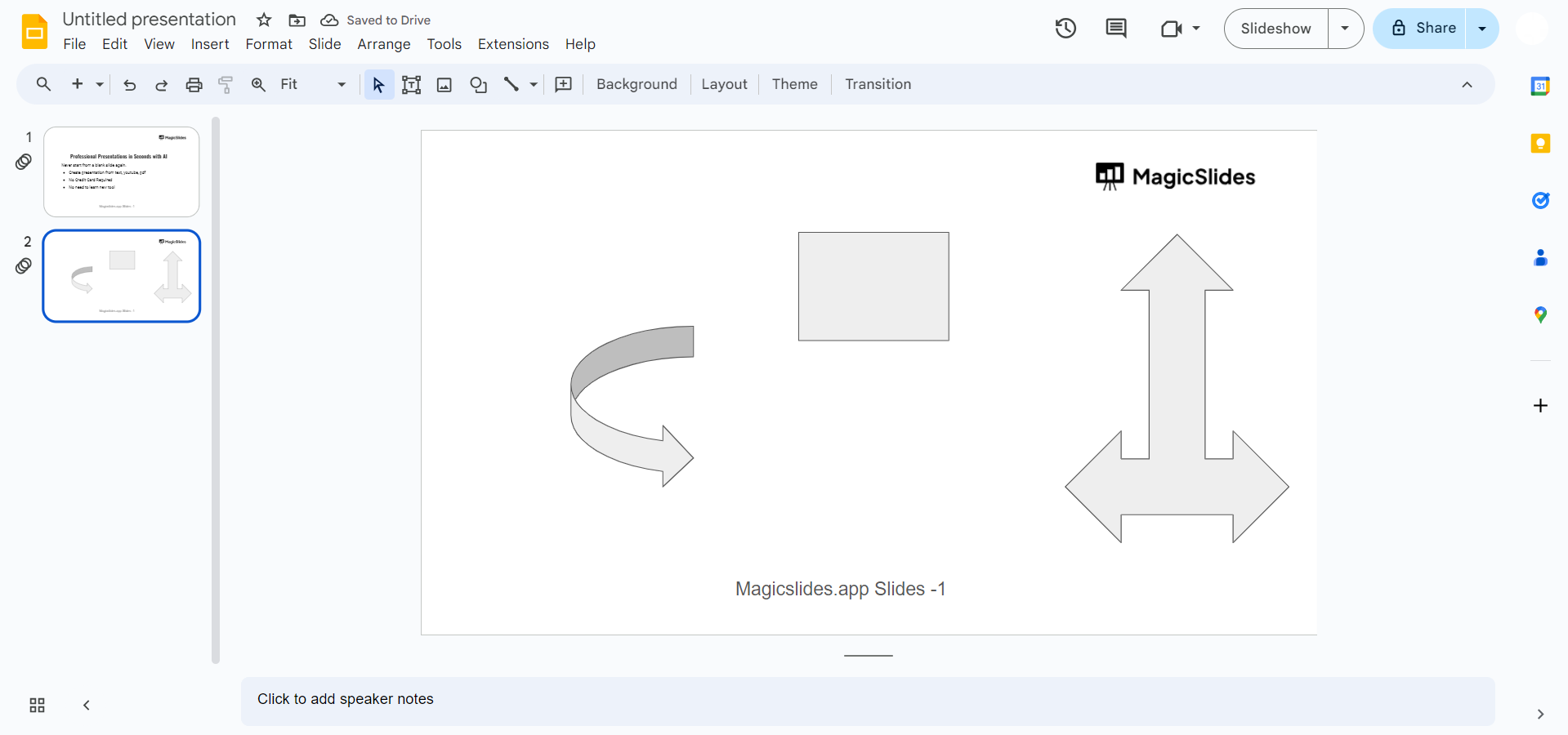Insert an image from toolbar
Image resolution: width=1568 pixels, height=735 pixels.
pos(444,84)
